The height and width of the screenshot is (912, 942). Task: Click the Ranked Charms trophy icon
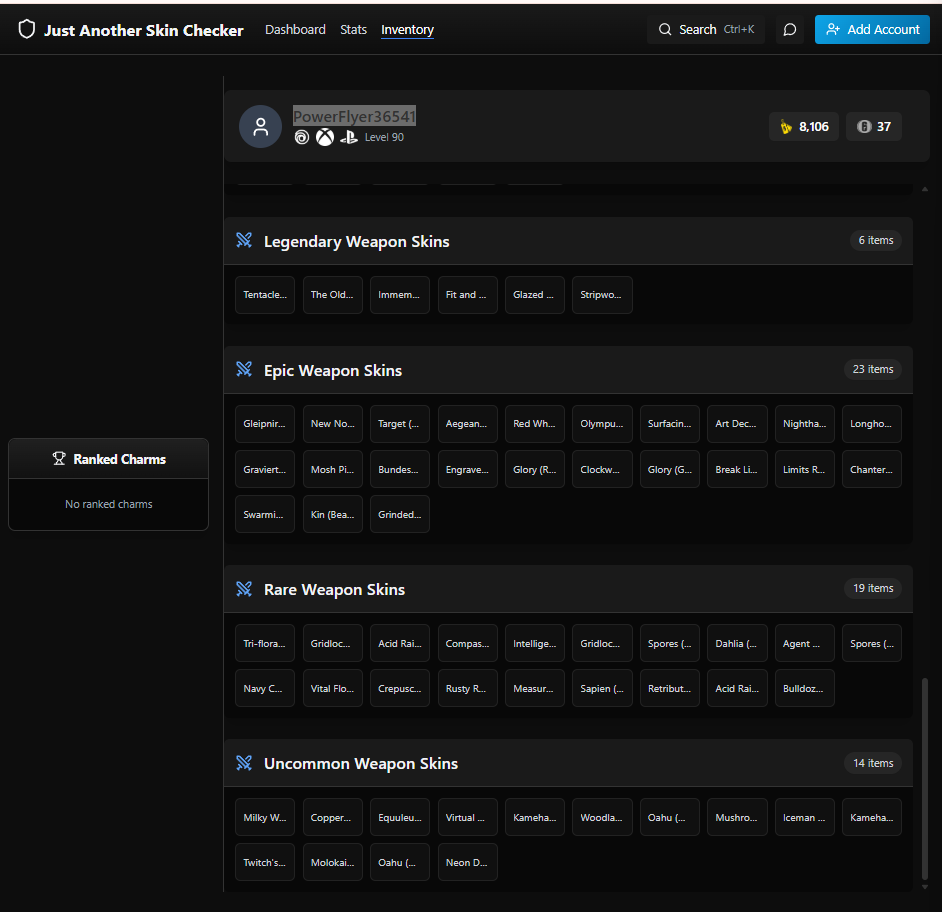(59, 459)
